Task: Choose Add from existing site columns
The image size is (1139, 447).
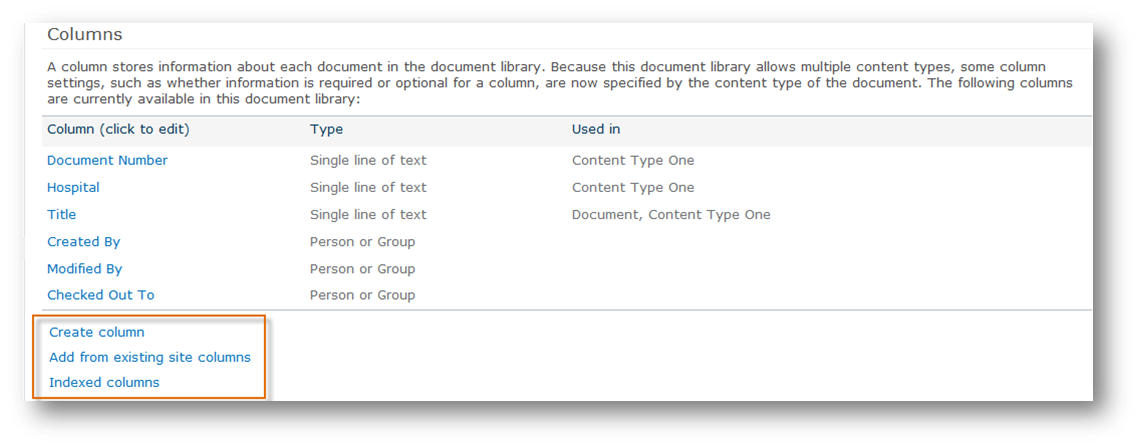Action: pos(150,357)
